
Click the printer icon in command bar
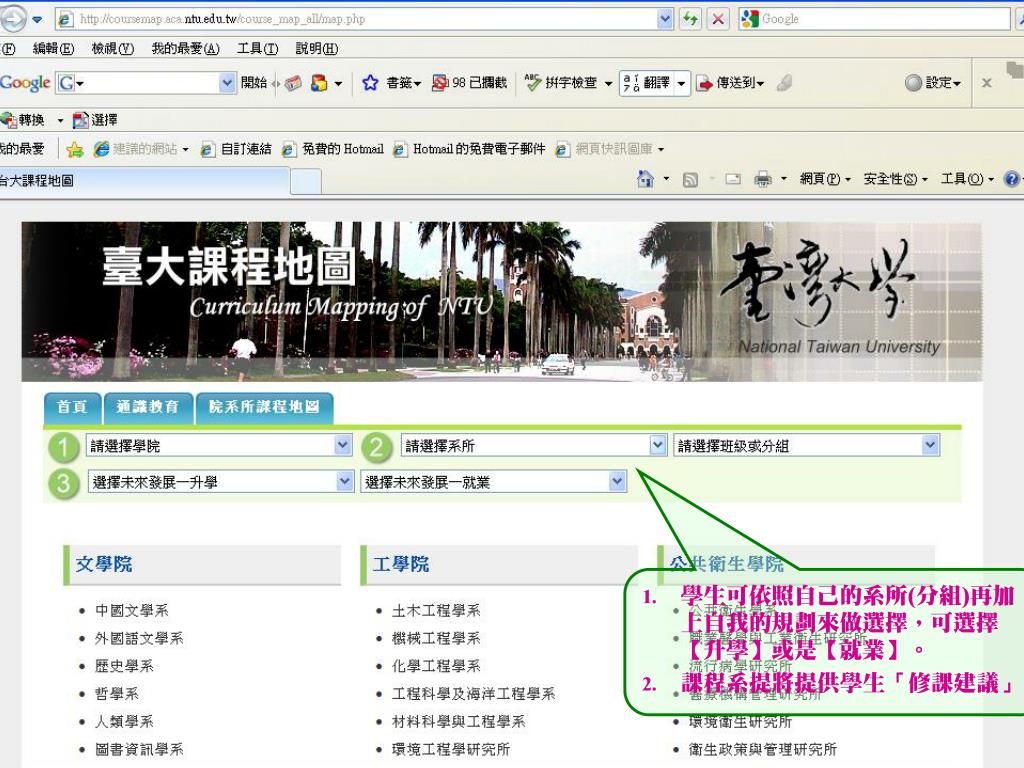(x=763, y=179)
